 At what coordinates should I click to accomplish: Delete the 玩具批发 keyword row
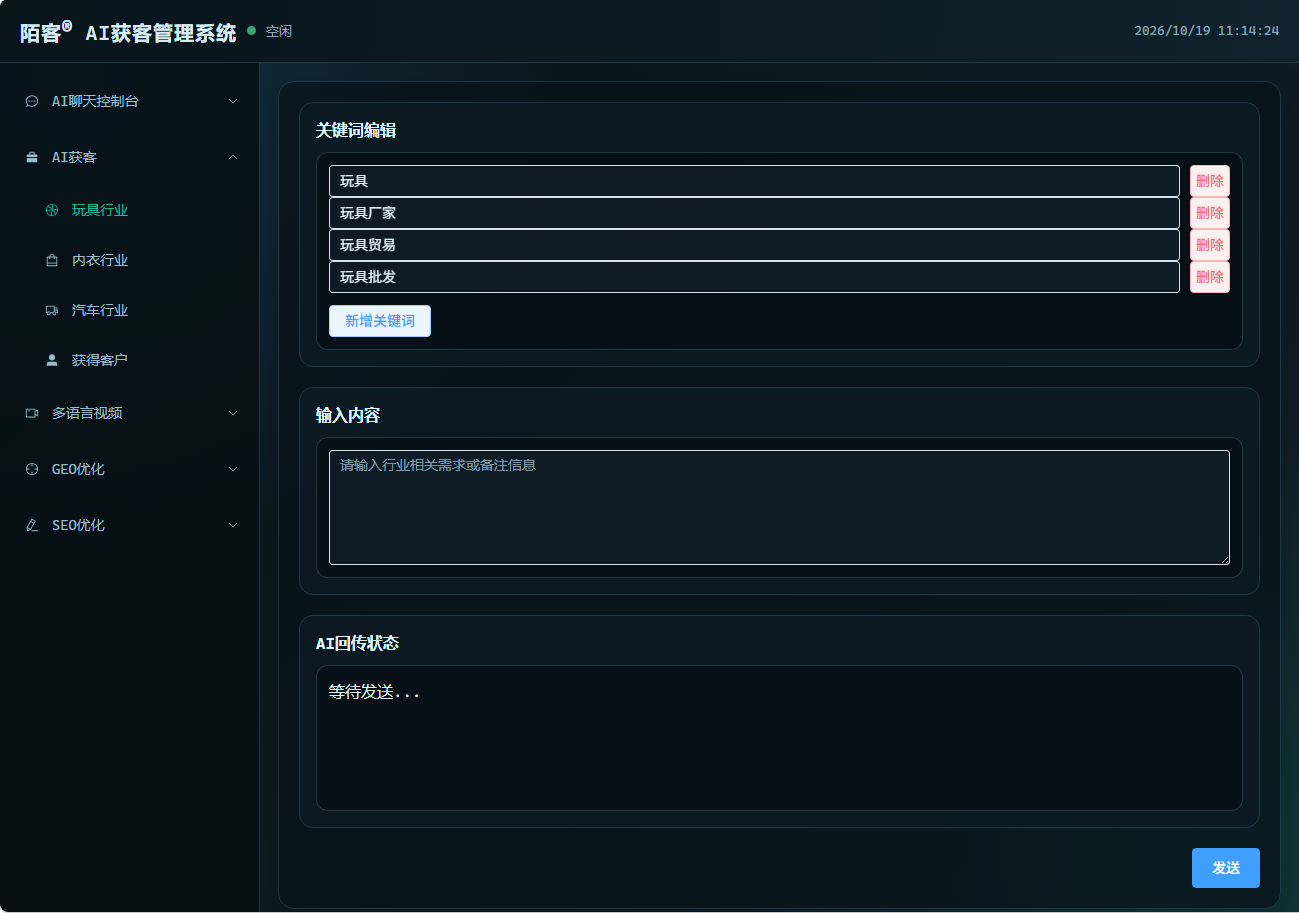click(x=1210, y=277)
